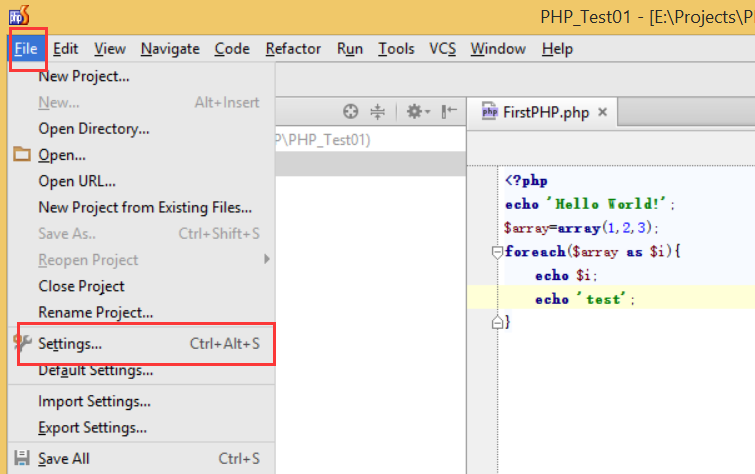Click the PHP file icon on FirstPHP.php tab
755x474 pixels.
[x=490, y=112]
